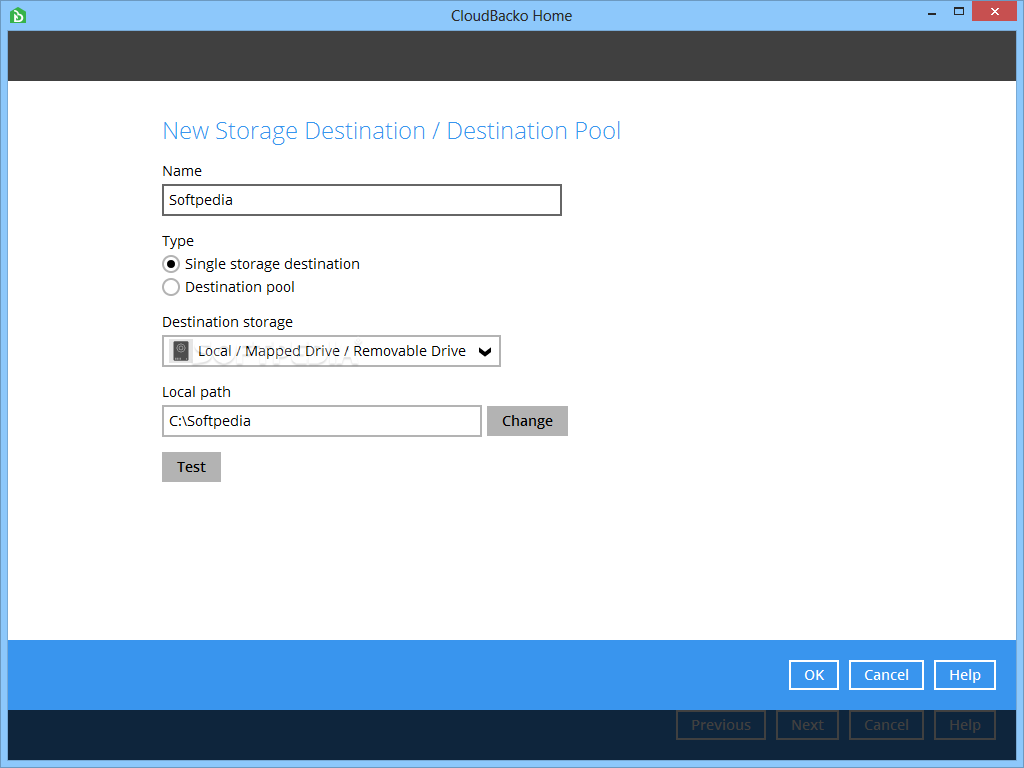Viewport: 1024px width, 768px height.
Task: Click the 'Name' label
Action: 182,171
